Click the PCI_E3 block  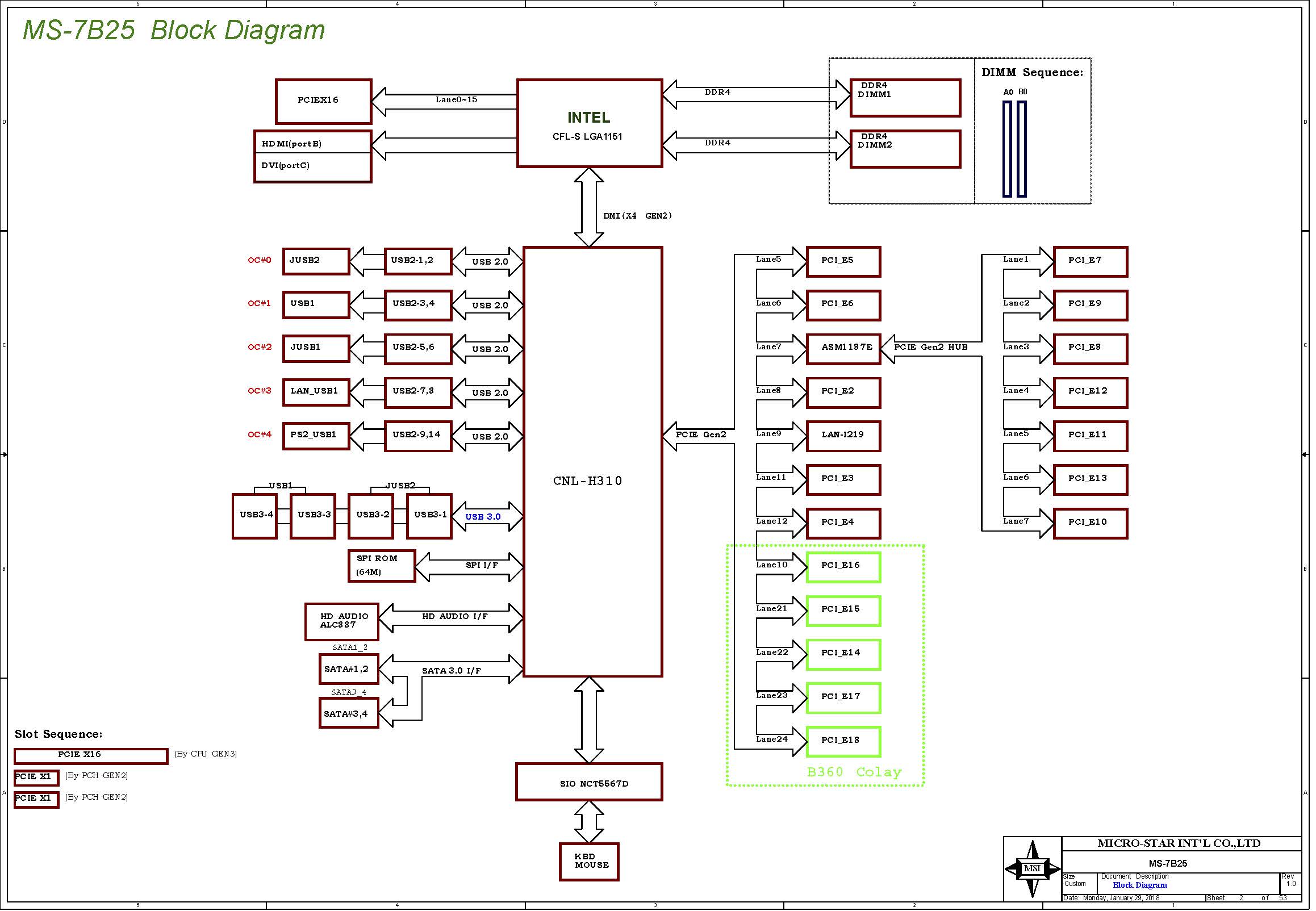[x=843, y=480]
